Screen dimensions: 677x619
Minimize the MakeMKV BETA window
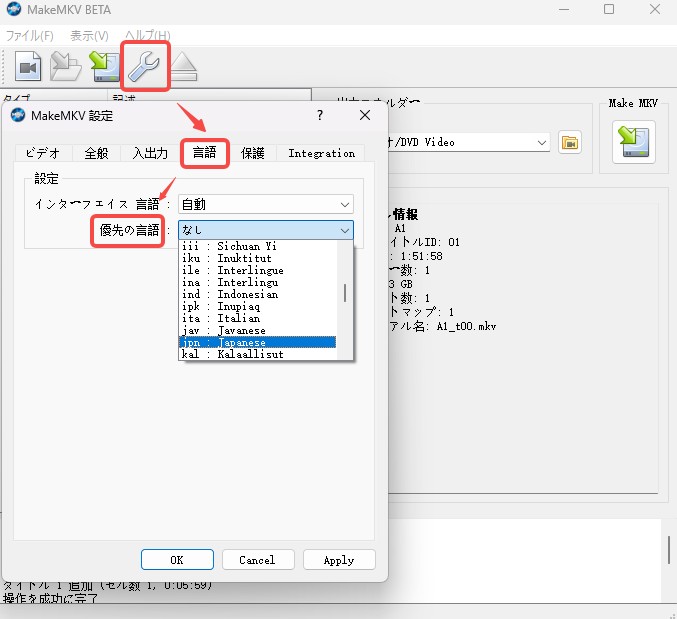(563, 9)
